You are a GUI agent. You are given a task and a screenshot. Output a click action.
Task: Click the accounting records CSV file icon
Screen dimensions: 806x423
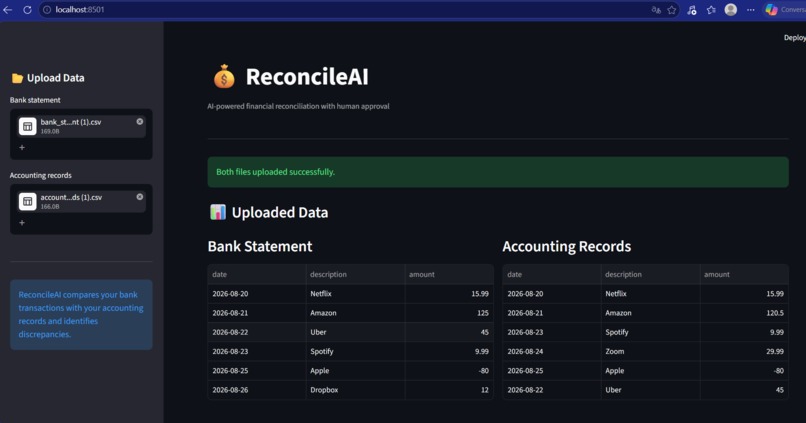point(28,201)
